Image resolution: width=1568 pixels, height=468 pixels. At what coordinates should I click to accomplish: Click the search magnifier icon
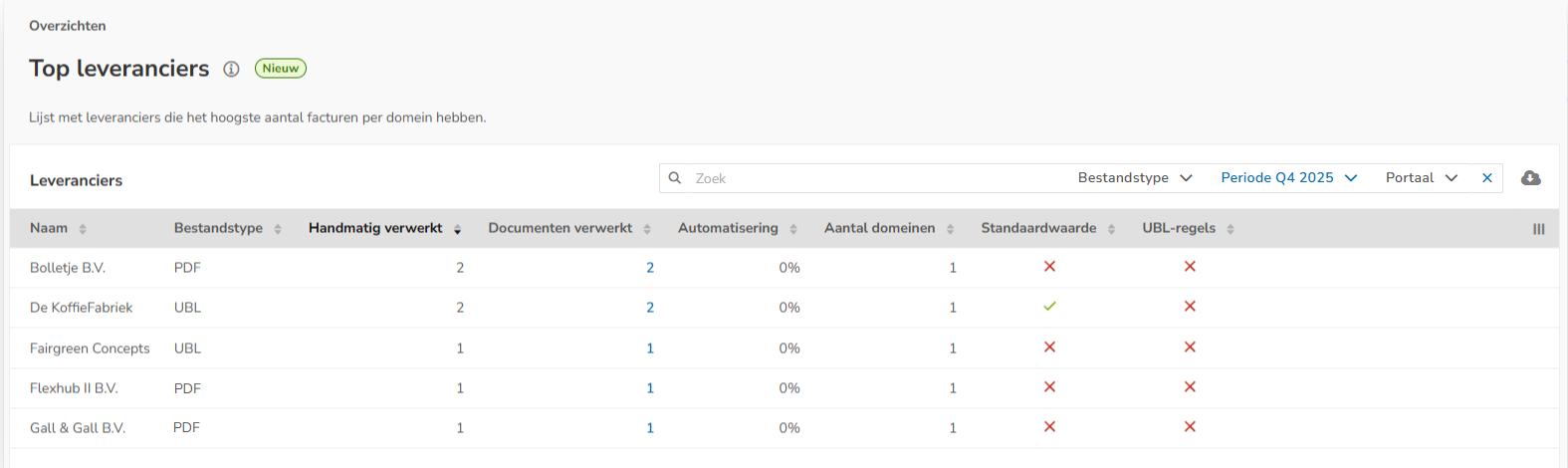coord(675,178)
